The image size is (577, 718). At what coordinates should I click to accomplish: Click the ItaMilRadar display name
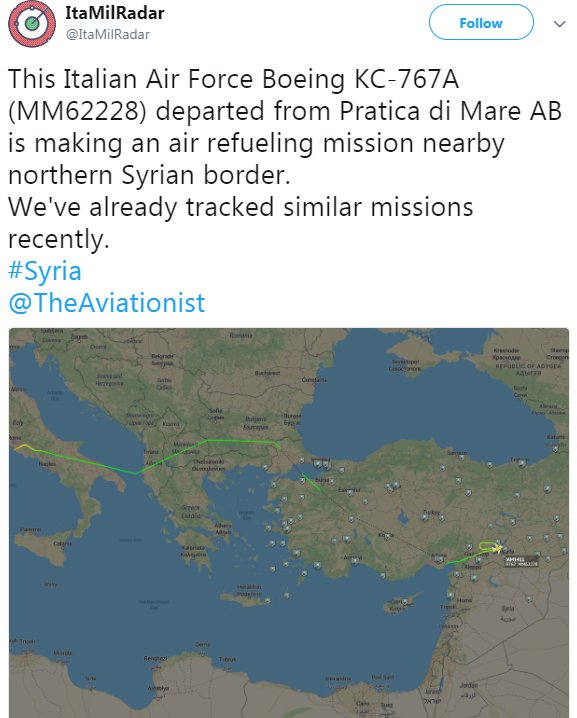[114, 13]
